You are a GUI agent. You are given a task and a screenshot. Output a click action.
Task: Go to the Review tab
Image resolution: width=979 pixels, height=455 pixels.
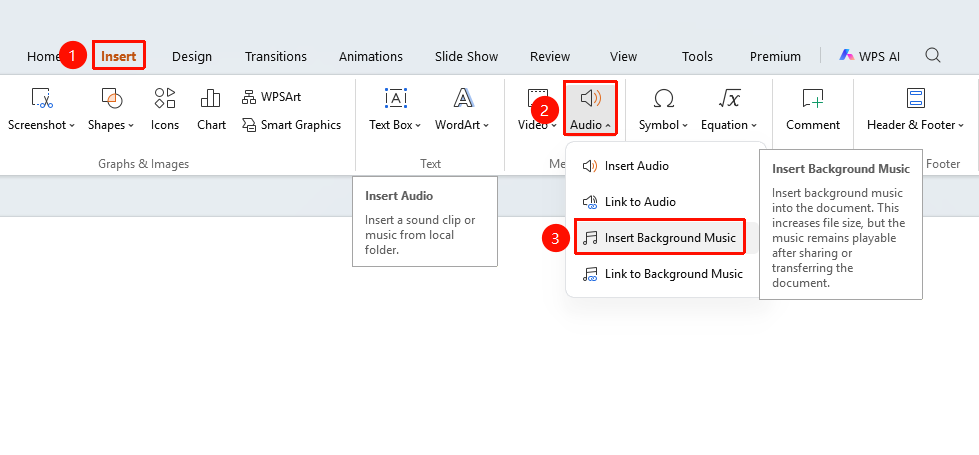pyautogui.click(x=549, y=56)
